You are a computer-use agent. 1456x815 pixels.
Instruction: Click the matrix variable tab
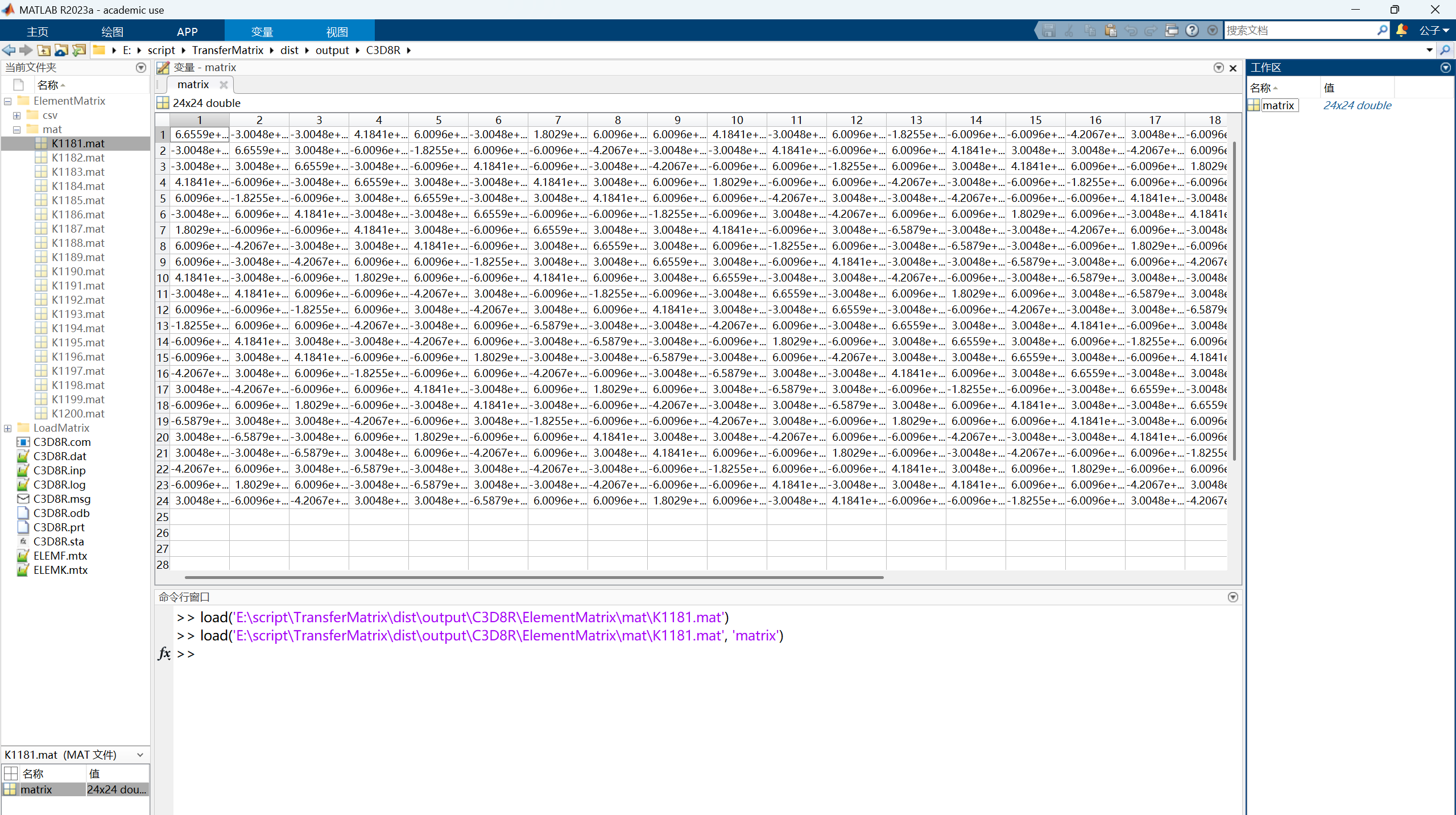coord(193,85)
